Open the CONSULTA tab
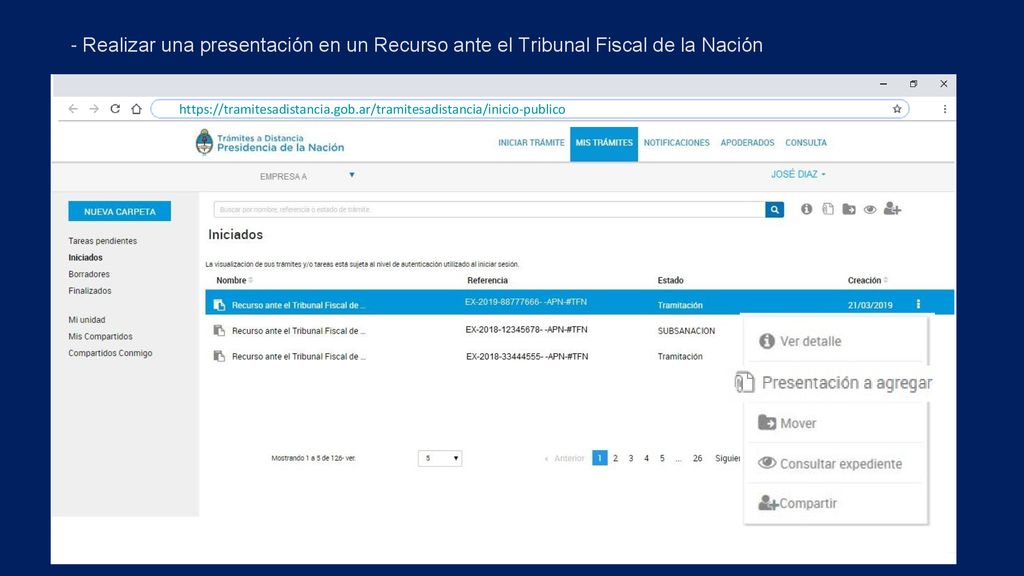This screenshot has width=1024, height=576. coord(806,142)
